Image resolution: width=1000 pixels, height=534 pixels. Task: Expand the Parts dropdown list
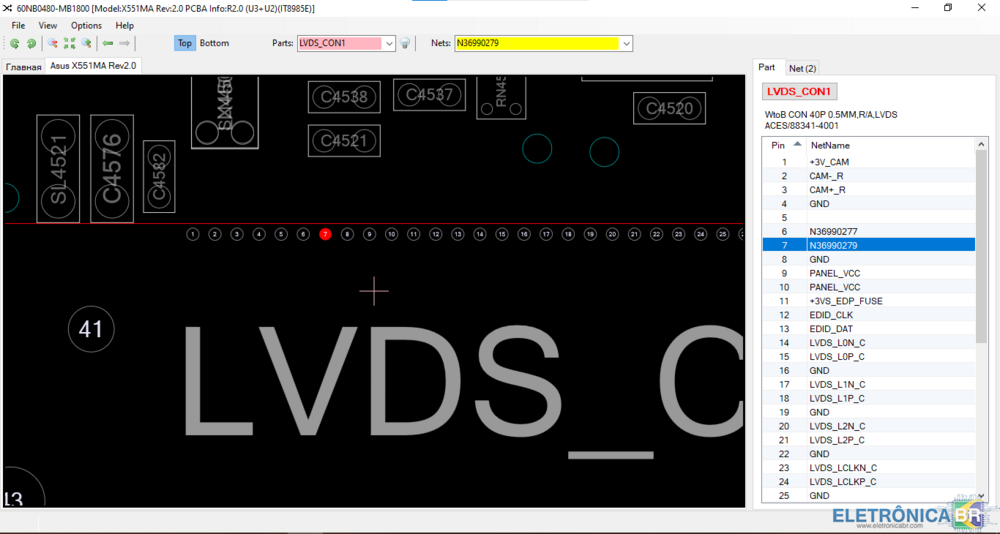[389, 44]
